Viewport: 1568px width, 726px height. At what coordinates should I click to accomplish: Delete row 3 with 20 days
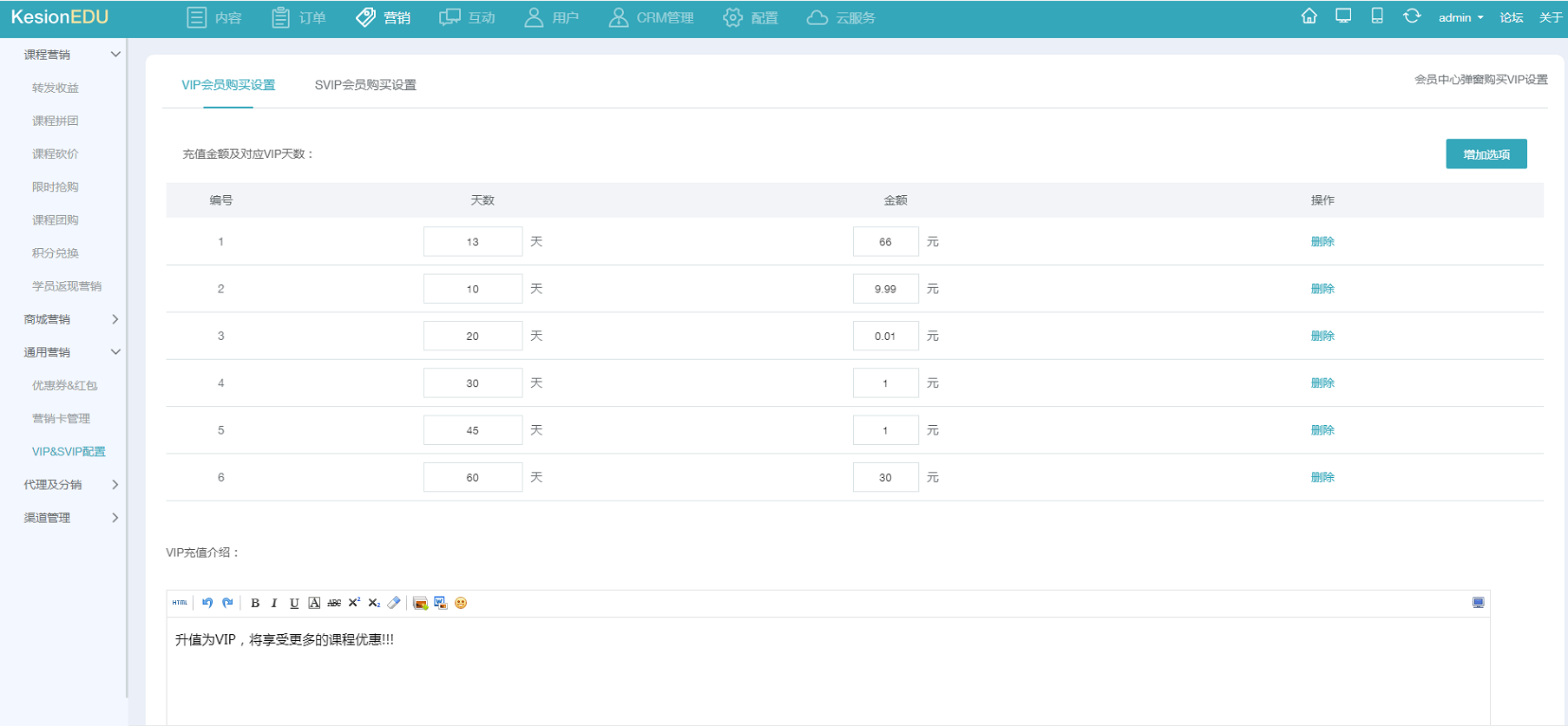1322,336
